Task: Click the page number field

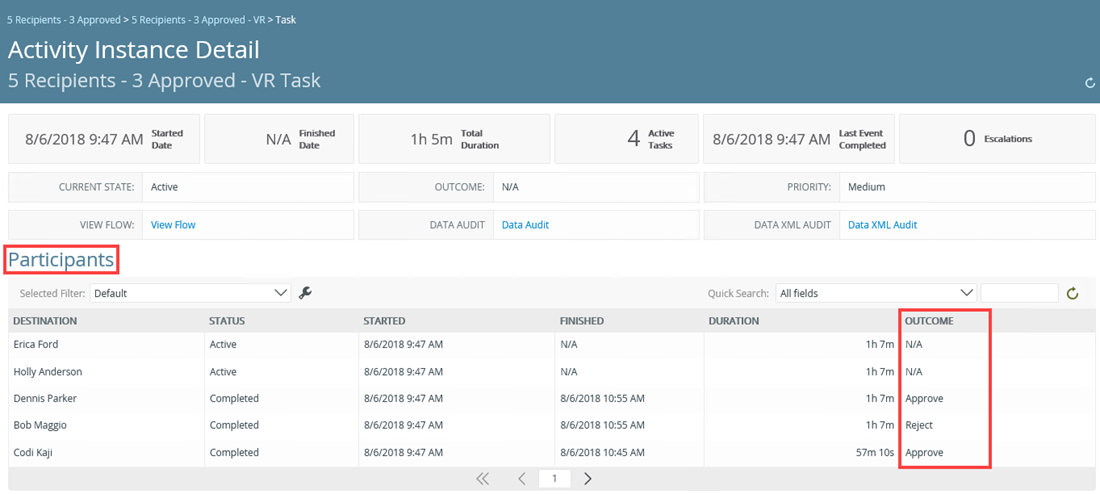Action: click(x=554, y=479)
